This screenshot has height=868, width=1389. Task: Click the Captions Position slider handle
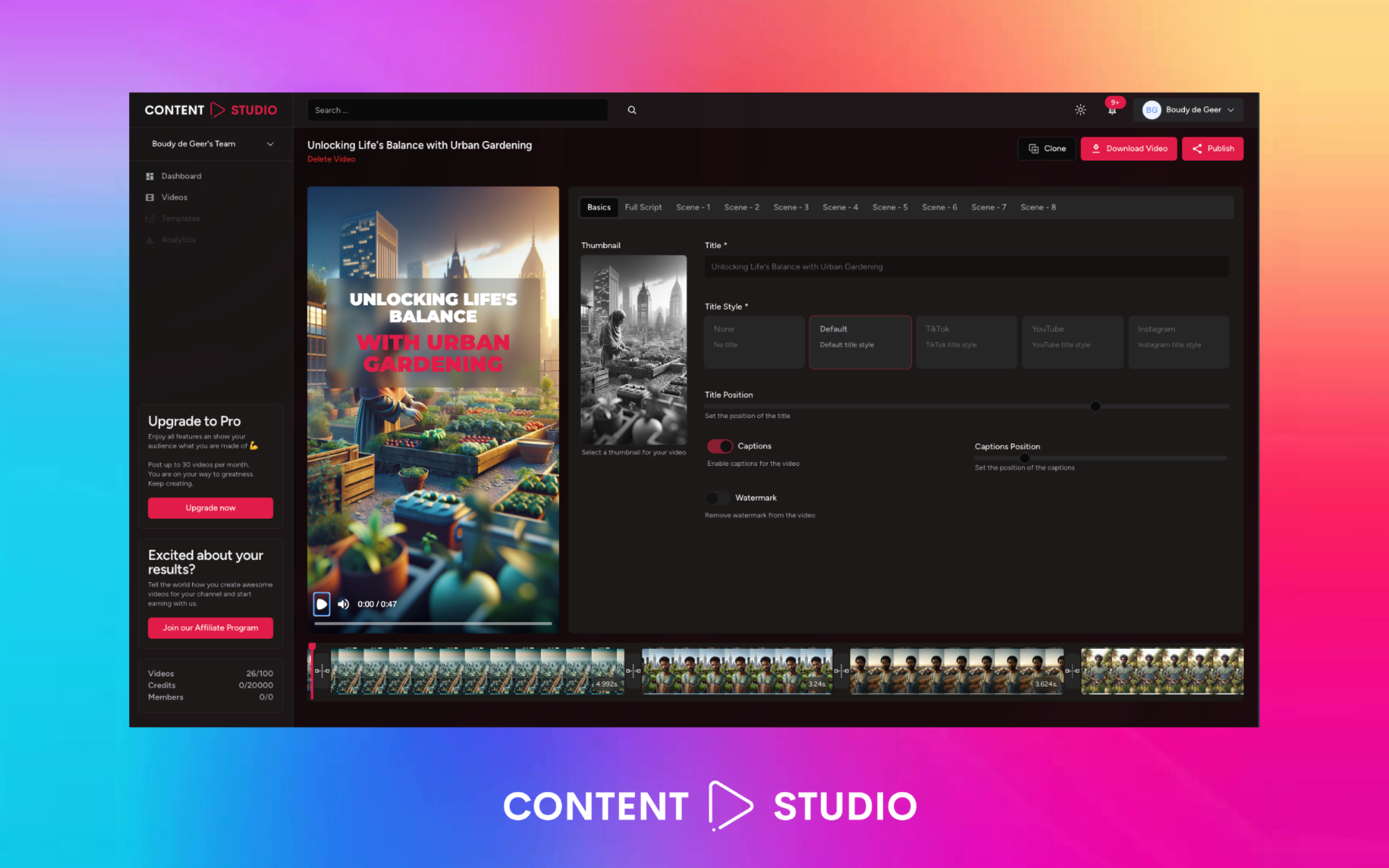[x=1024, y=458]
